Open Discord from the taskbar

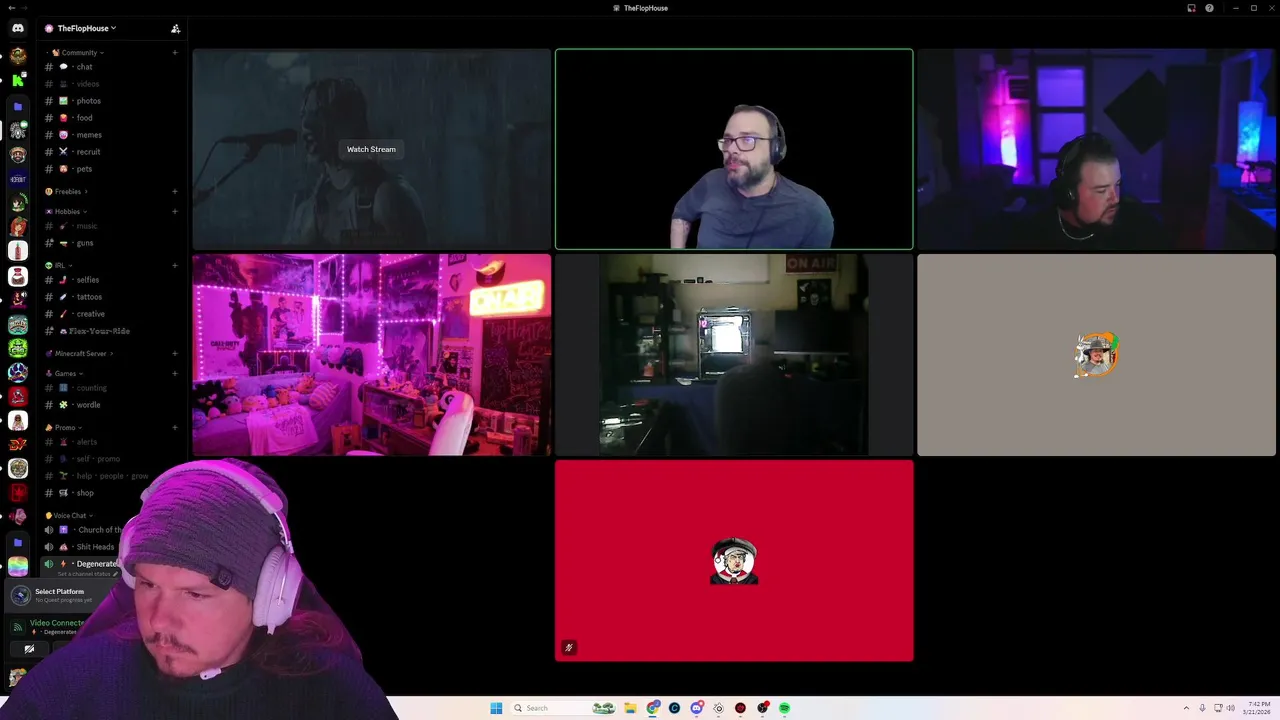(696, 708)
